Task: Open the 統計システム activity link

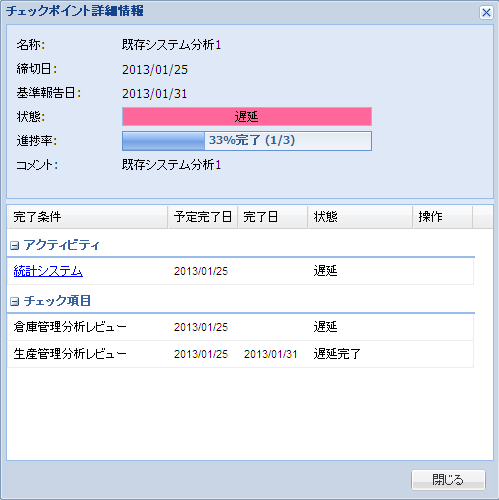Action: [48, 271]
